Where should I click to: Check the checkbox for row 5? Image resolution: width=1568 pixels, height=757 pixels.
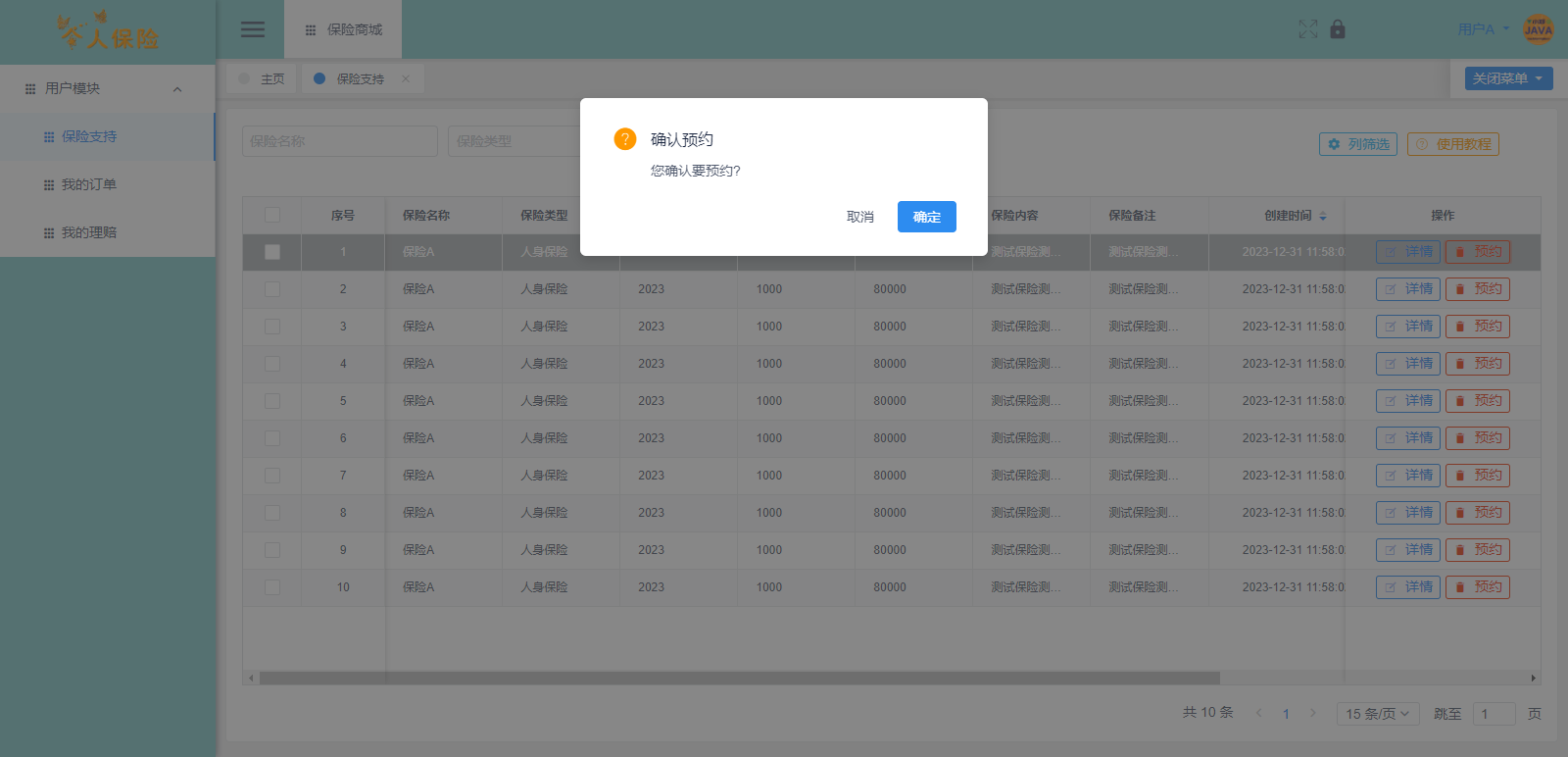click(272, 401)
